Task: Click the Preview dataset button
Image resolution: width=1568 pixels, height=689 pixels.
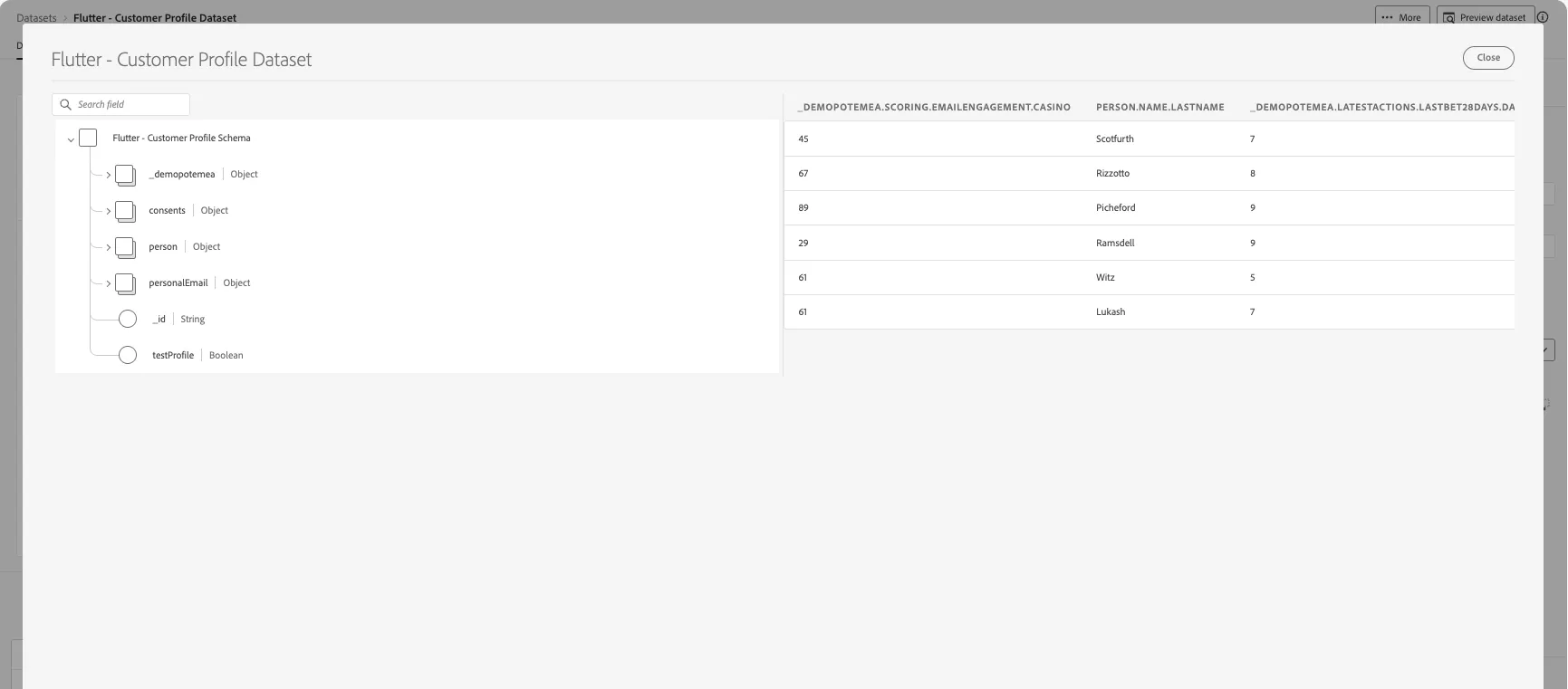Action: pos(1485,17)
